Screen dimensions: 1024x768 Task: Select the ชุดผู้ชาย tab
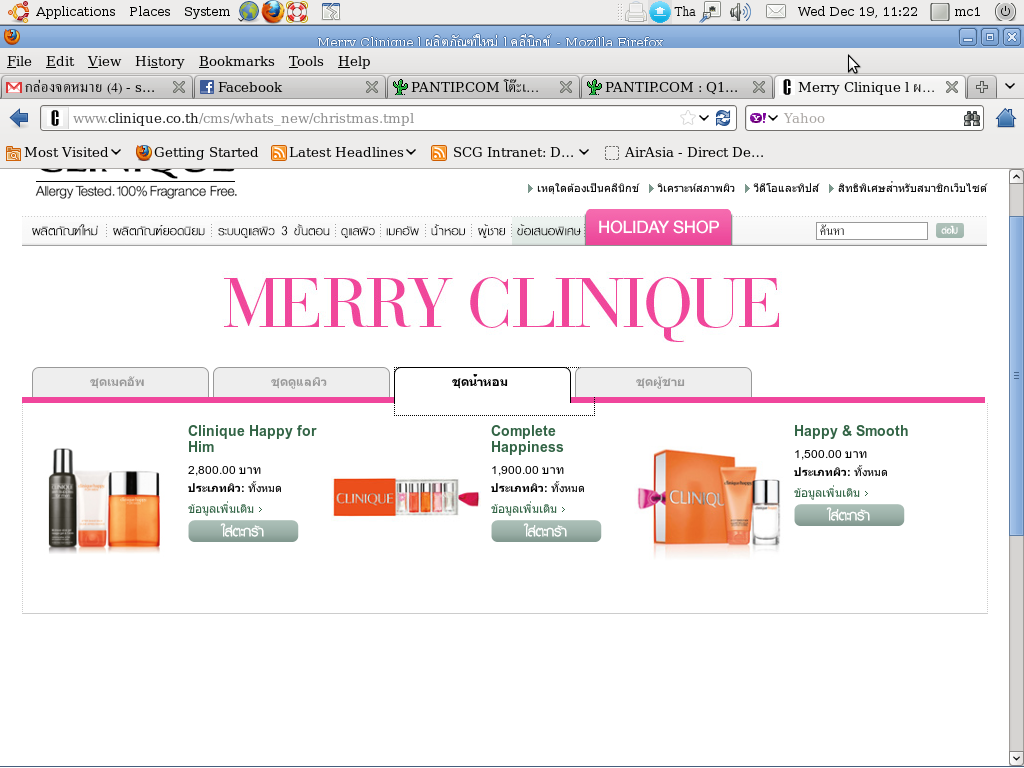tap(663, 382)
